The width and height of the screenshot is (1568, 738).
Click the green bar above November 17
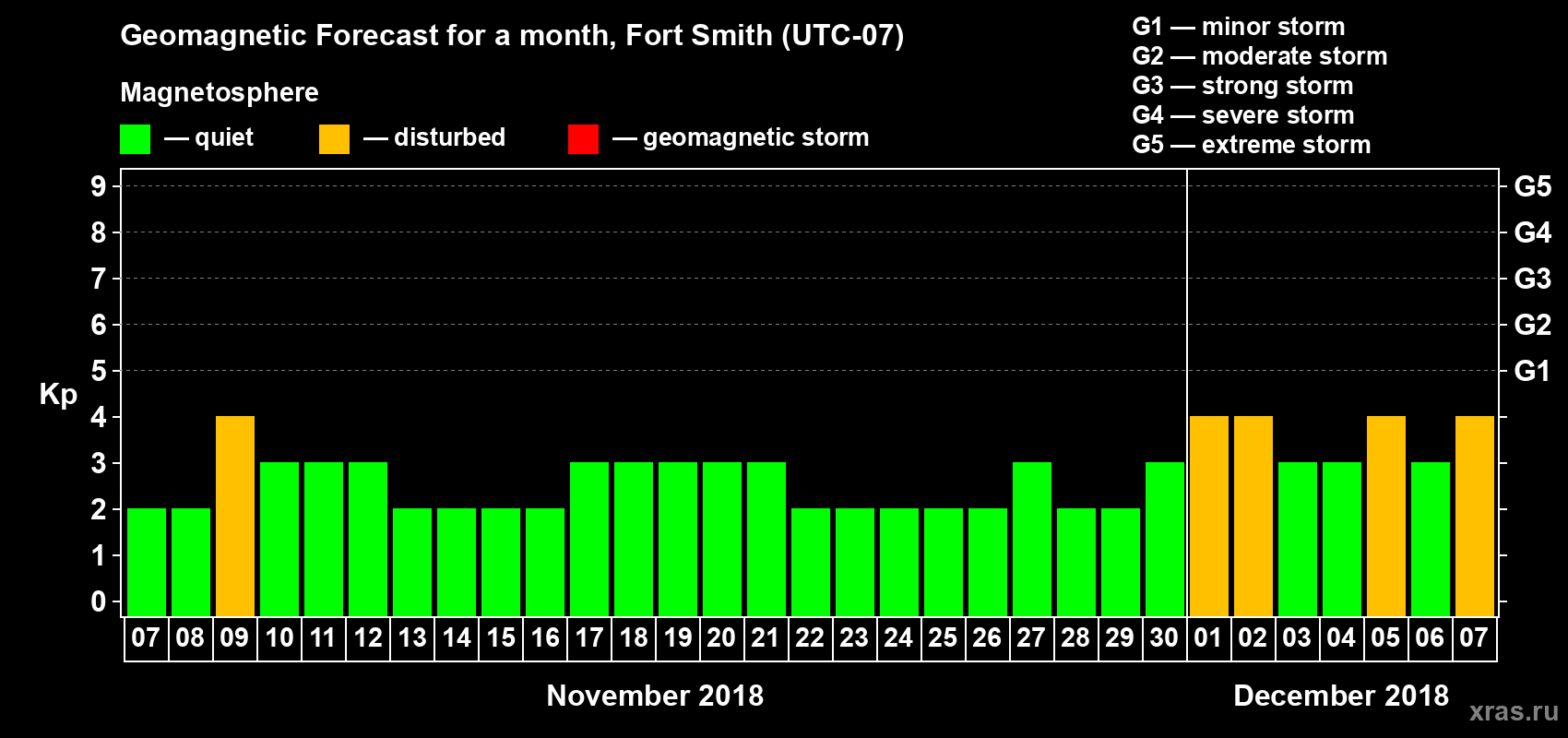589,540
